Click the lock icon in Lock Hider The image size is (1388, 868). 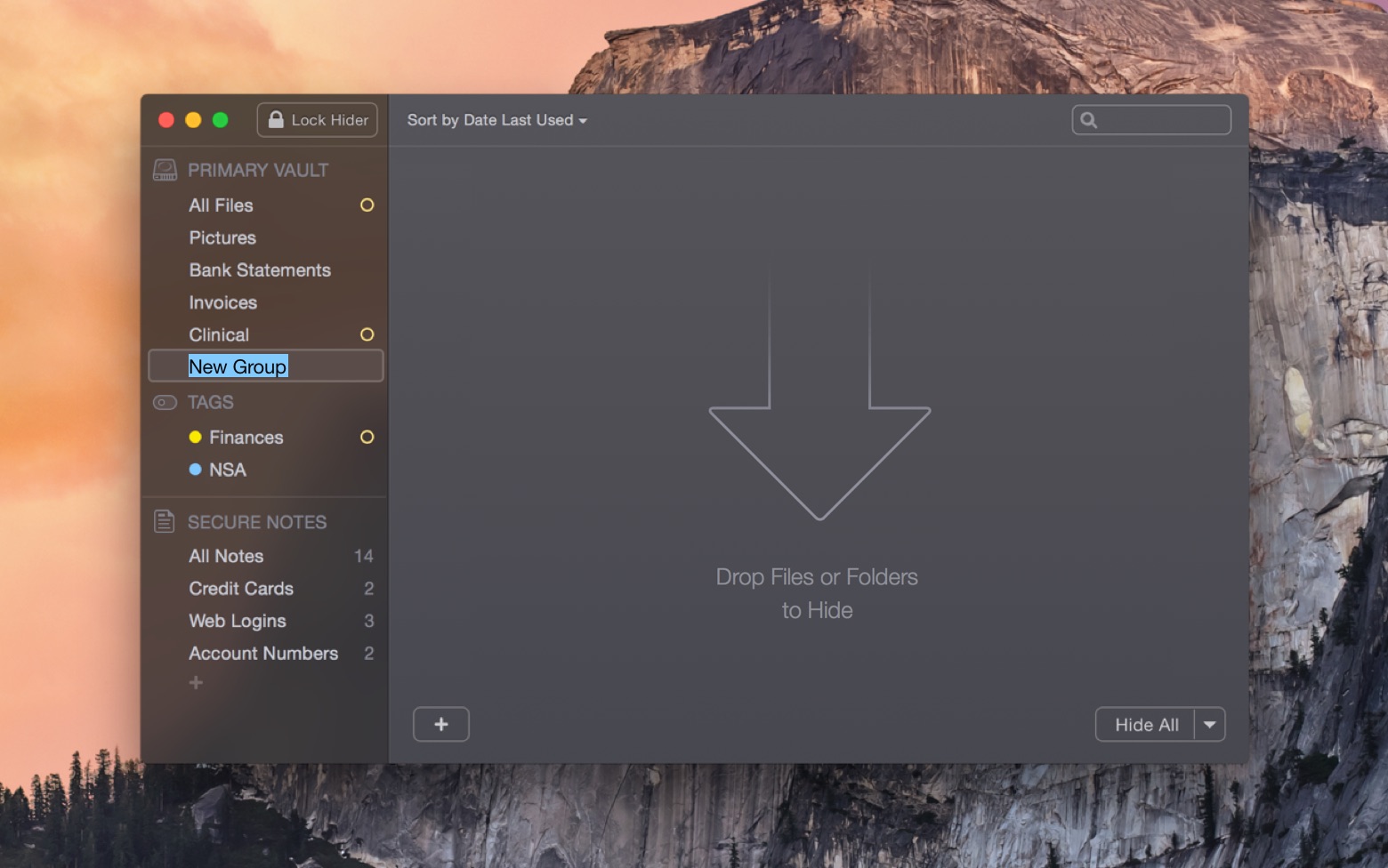point(276,119)
